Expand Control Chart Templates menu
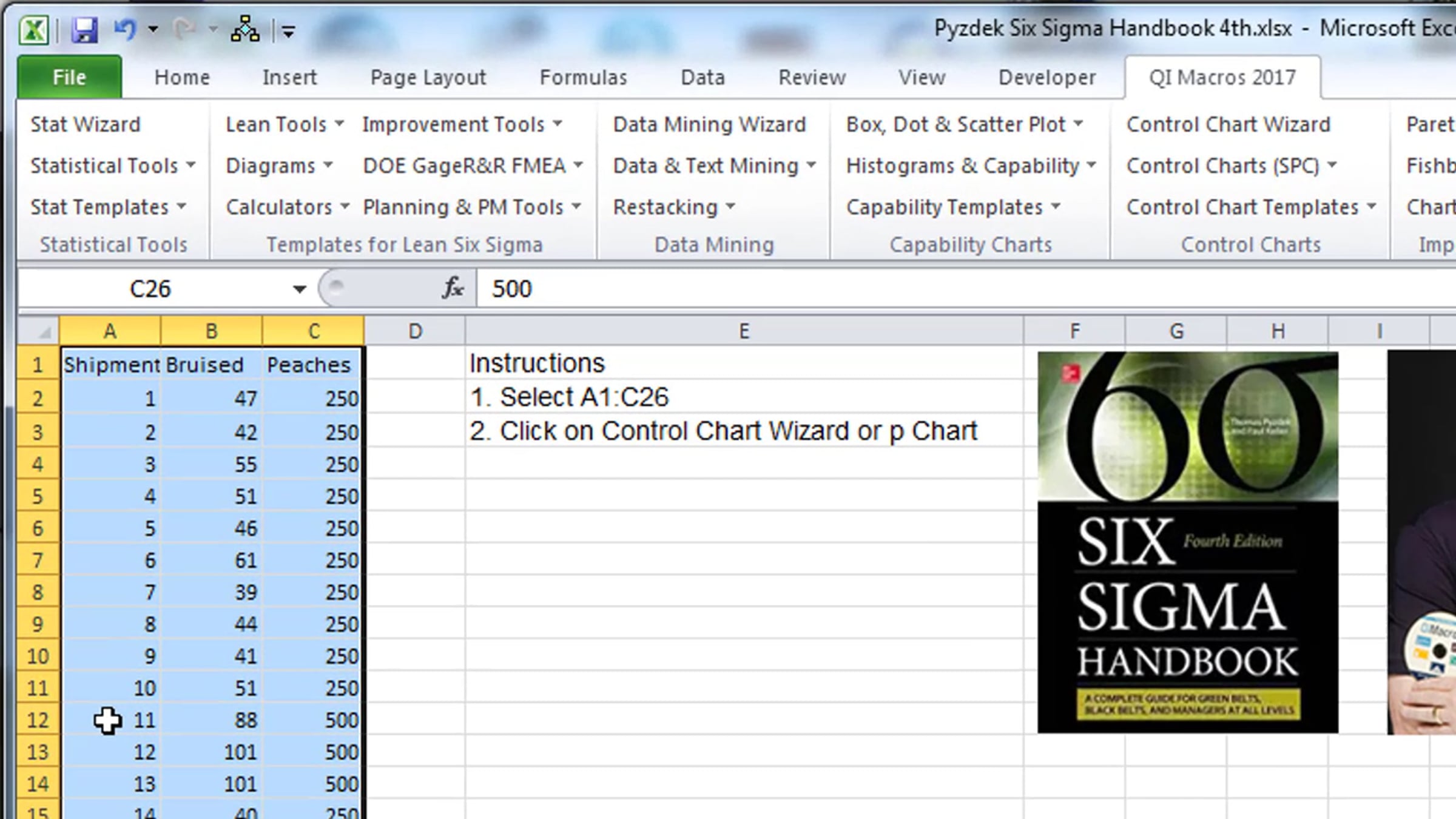This screenshot has width=1456, height=819. tap(1251, 207)
